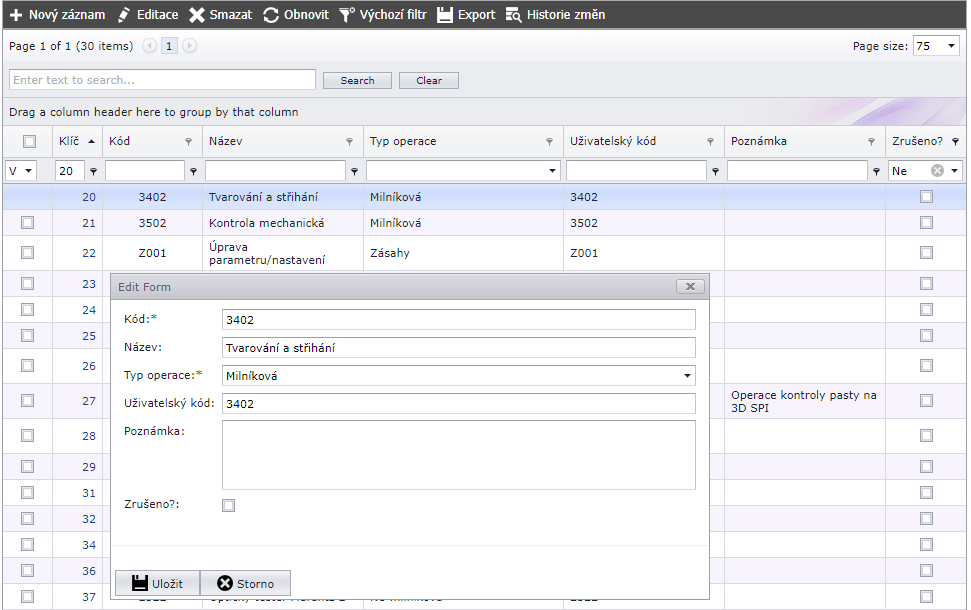Clear the Zrušeno filter value 'Ne'
Viewport: 971px width, 610px height.
pyautogui.click(x=937, y=171)
